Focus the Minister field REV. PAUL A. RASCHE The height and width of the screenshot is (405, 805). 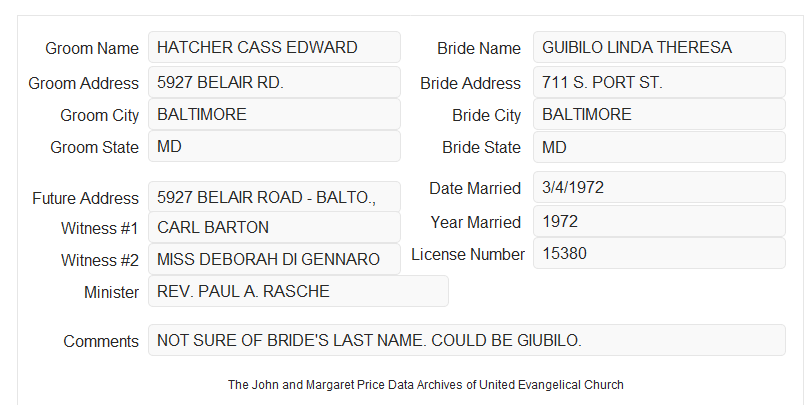coord(298,291)
